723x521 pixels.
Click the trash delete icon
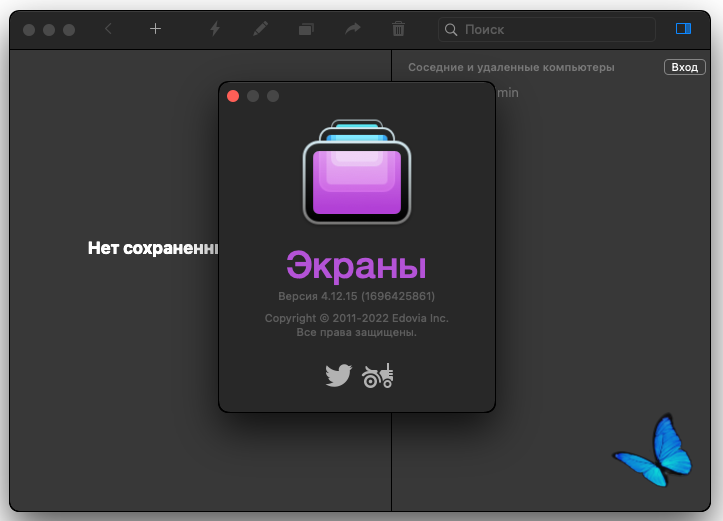[398, 29]
